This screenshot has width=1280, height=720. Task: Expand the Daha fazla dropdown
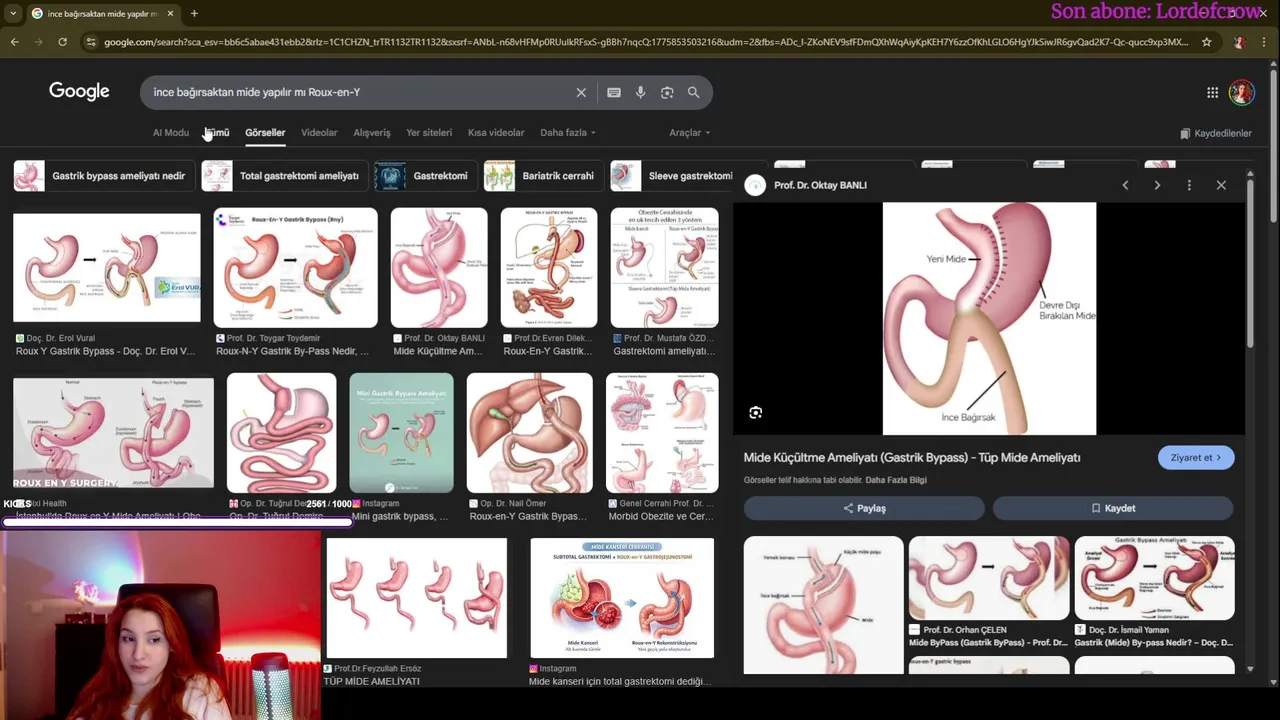[568, 132]
